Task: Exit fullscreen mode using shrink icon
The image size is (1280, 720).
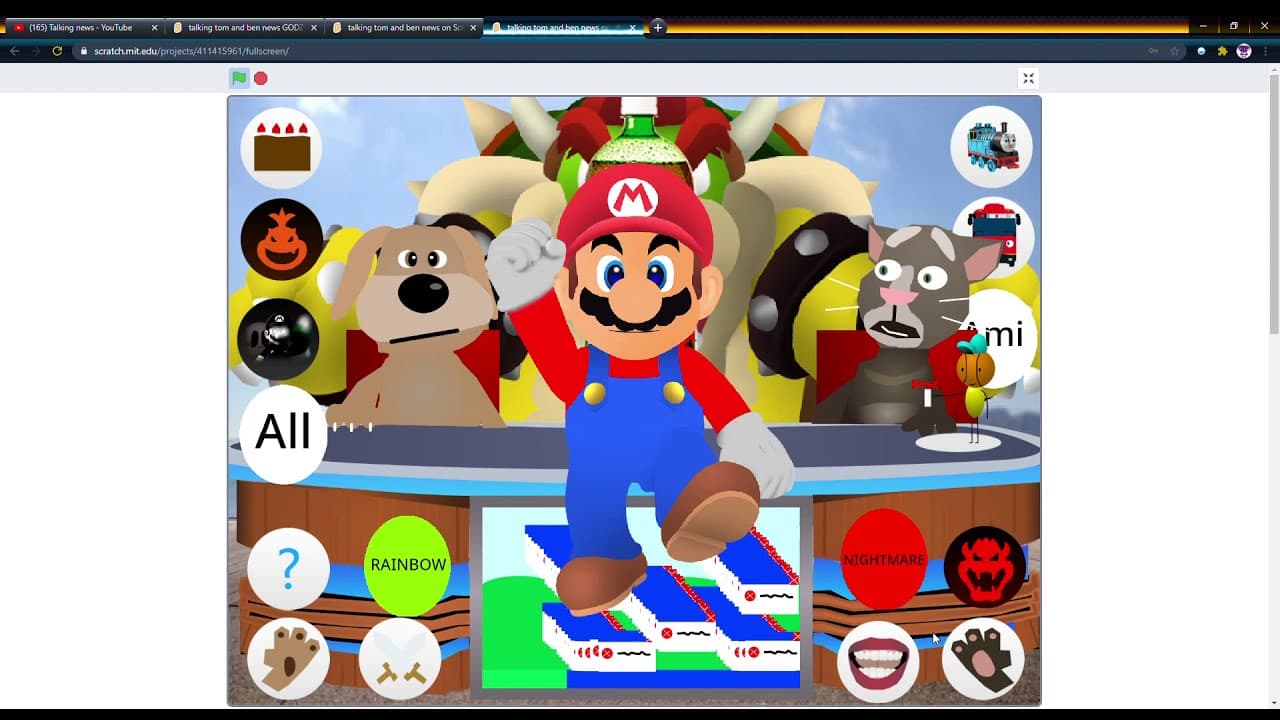Action: (x=1028, y=78)
